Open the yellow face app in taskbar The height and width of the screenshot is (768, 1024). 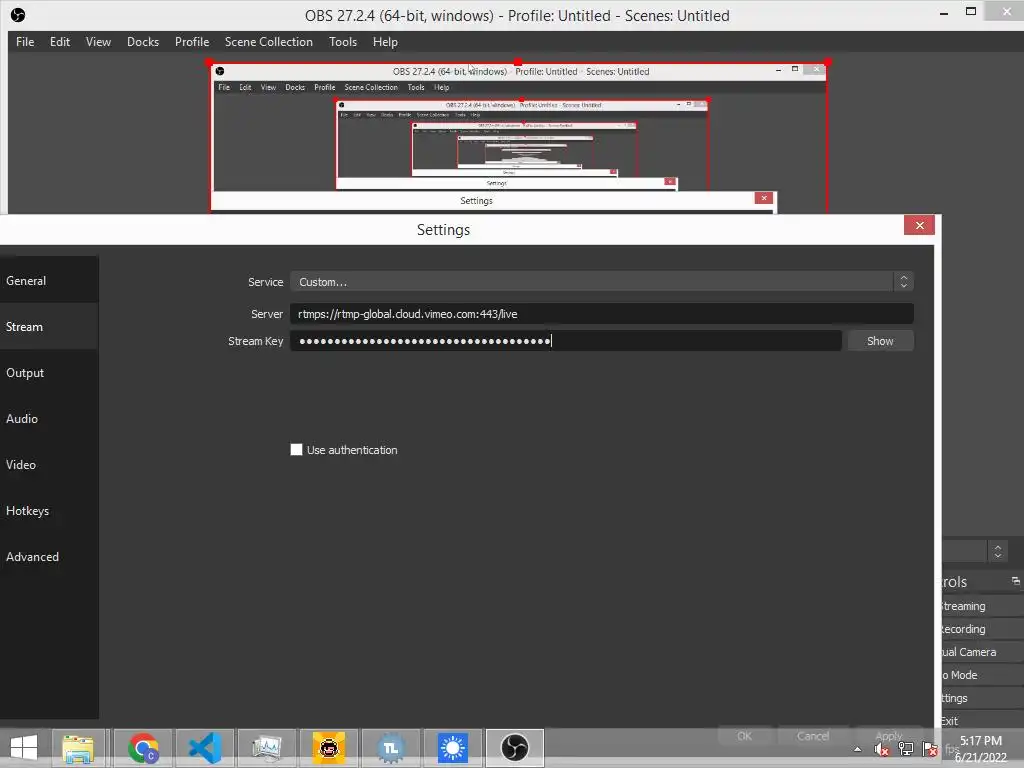328,748
